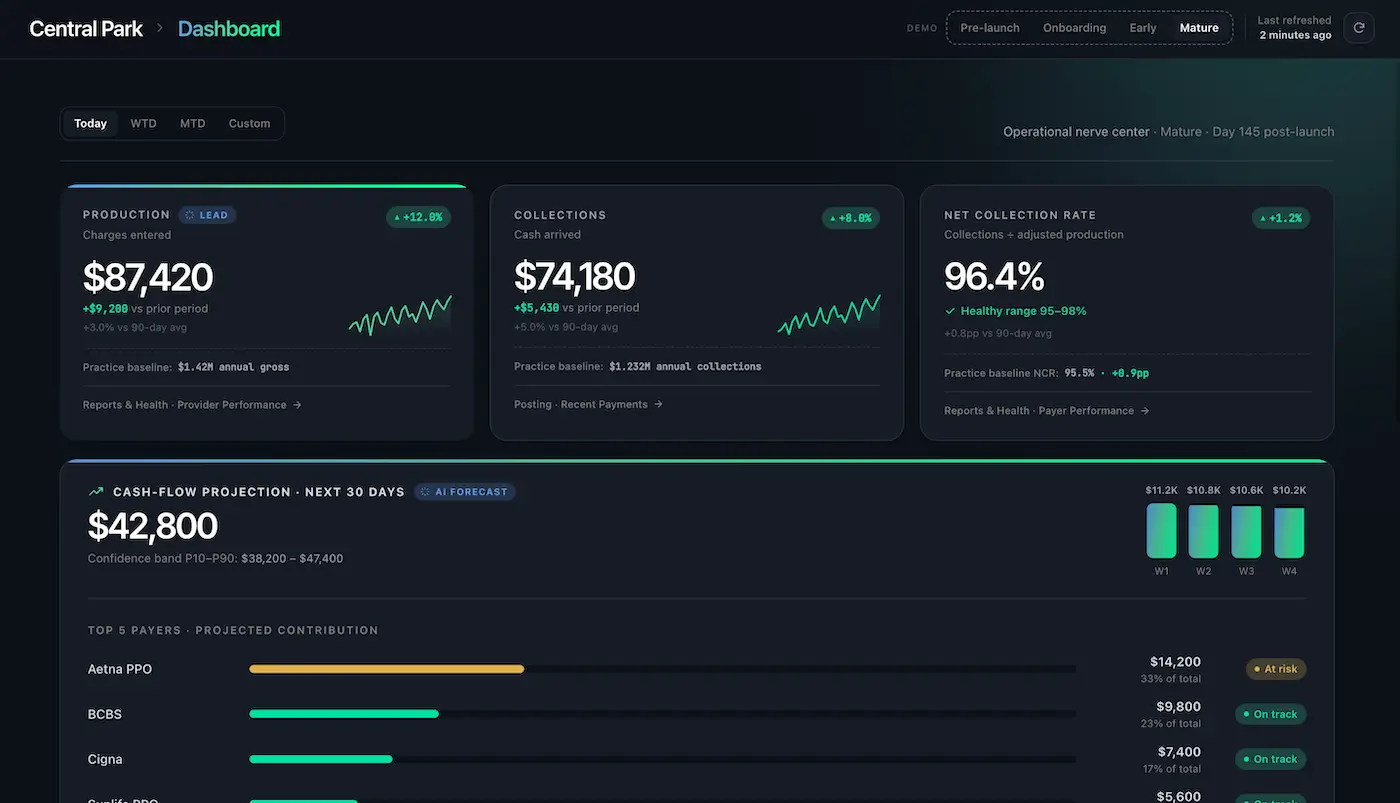Click the LEAD badge on Production
This screenshot has height=803, width=1400.
[207, 215]
